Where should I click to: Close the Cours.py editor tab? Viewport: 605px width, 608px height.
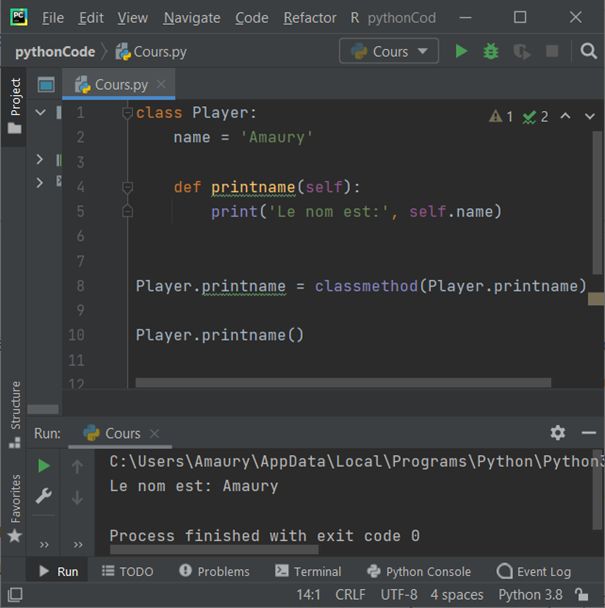pyautogui.click(x=161, y=84)
